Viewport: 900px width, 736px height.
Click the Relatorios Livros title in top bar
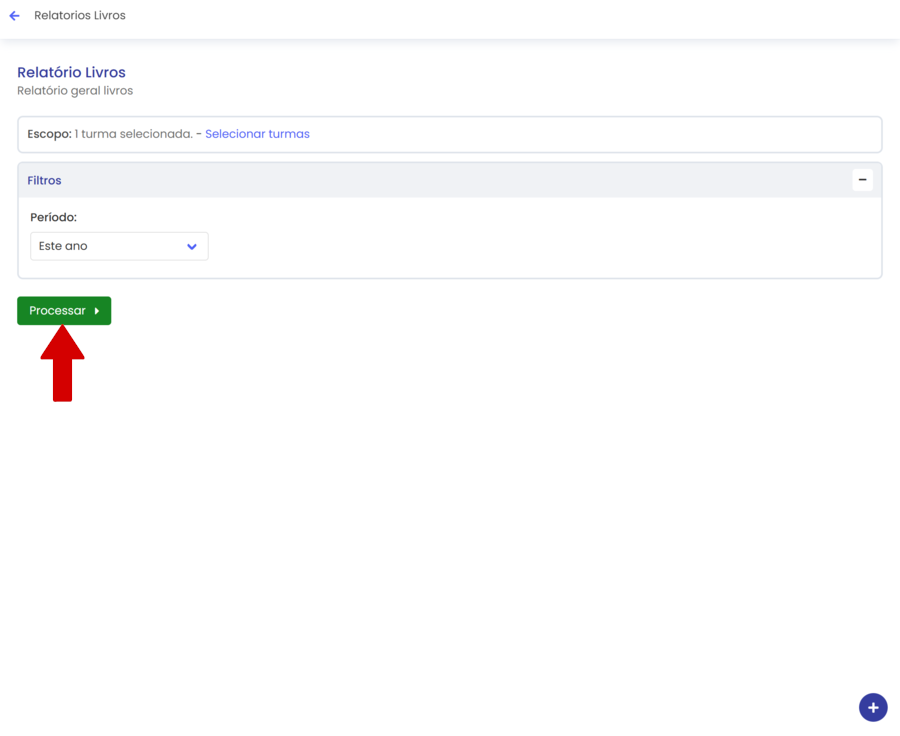coord(80,16)
